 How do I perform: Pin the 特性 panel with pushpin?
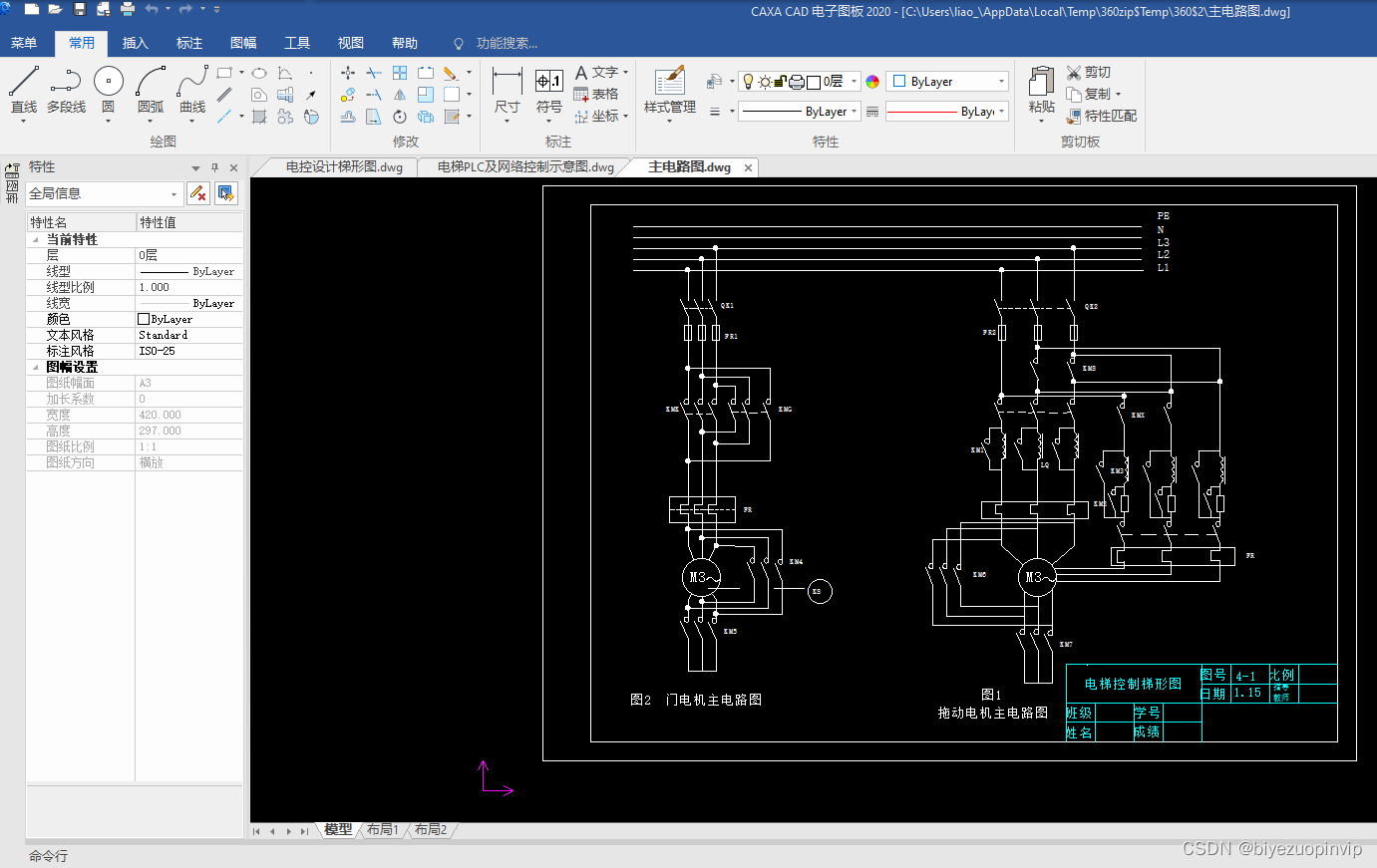click(x=214, y=167)
